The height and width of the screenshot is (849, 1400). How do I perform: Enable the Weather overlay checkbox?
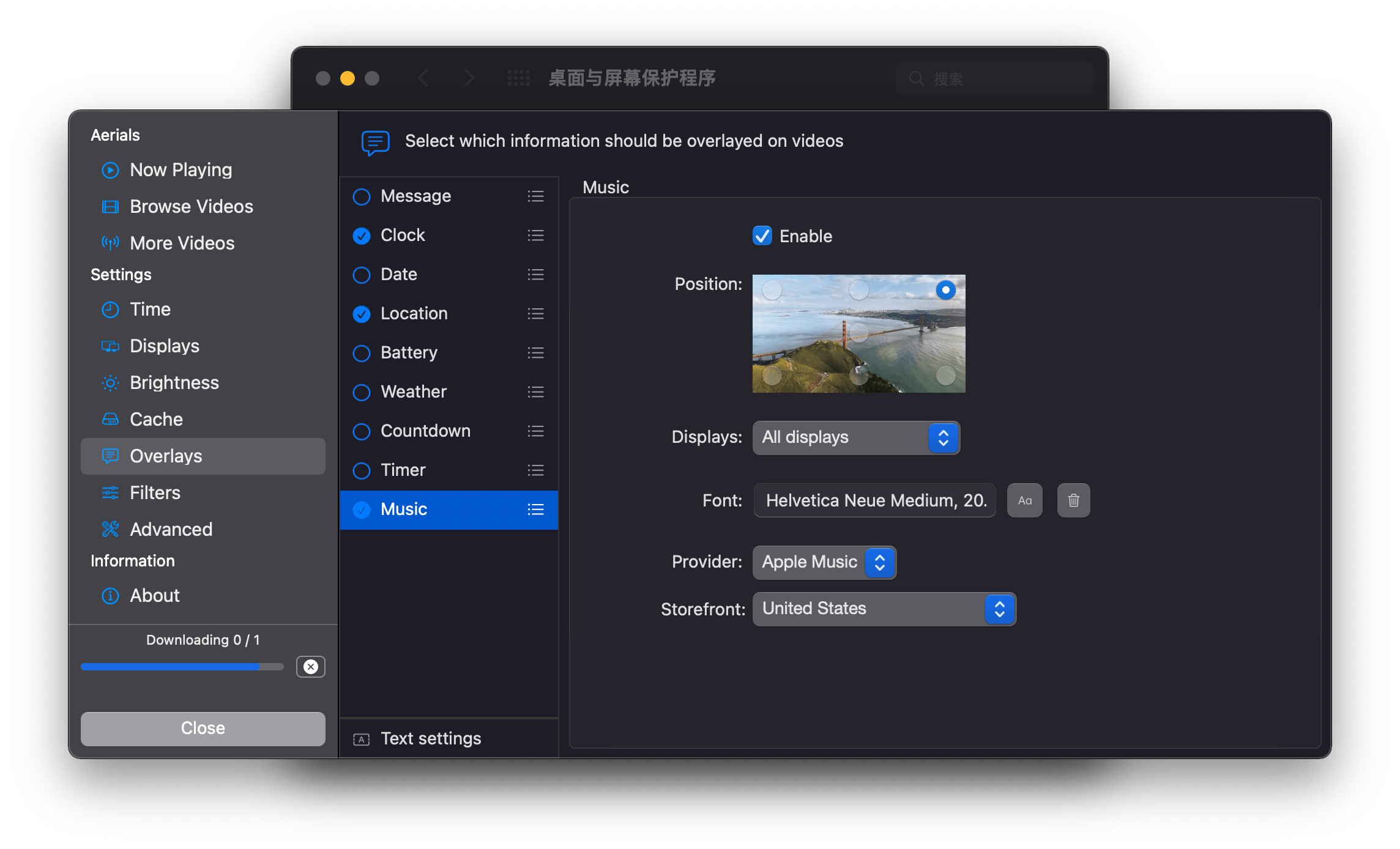click(x=362, y=392)
